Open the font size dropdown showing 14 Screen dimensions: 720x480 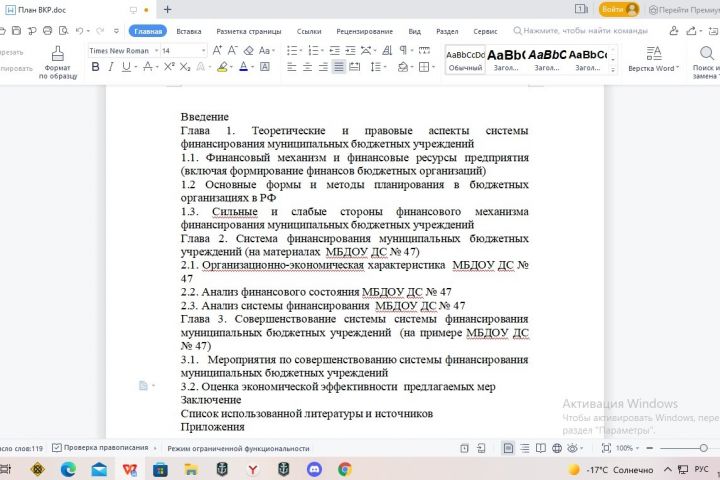tap(203, 51)
